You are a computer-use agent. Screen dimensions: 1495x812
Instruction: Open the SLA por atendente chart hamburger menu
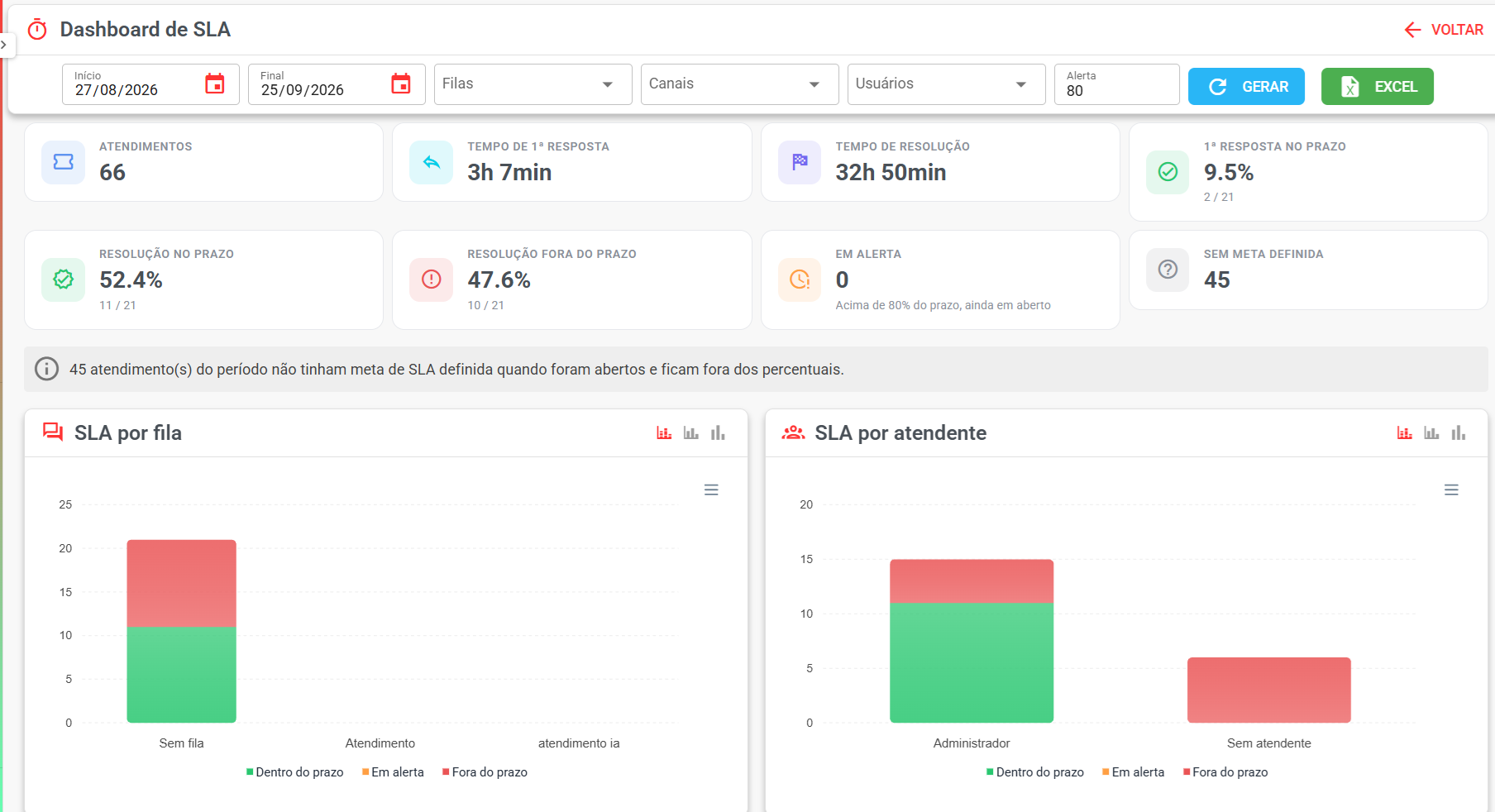point(1451,490)
